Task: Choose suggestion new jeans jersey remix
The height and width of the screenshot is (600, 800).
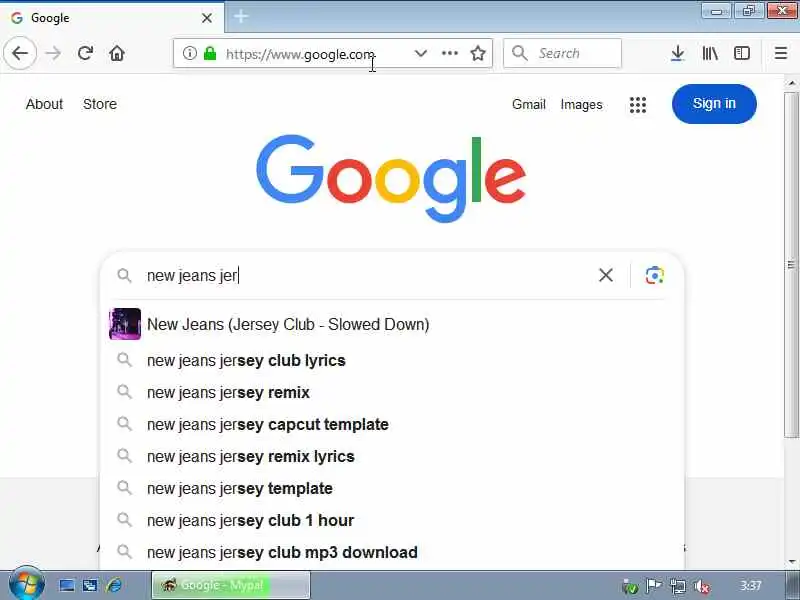Action: click(392, 393)
